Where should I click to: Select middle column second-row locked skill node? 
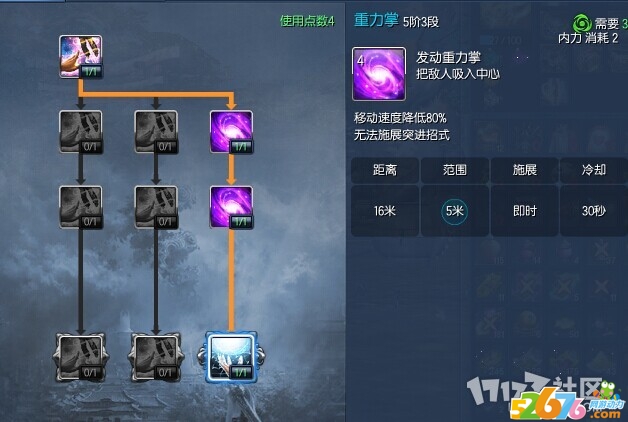156,207
